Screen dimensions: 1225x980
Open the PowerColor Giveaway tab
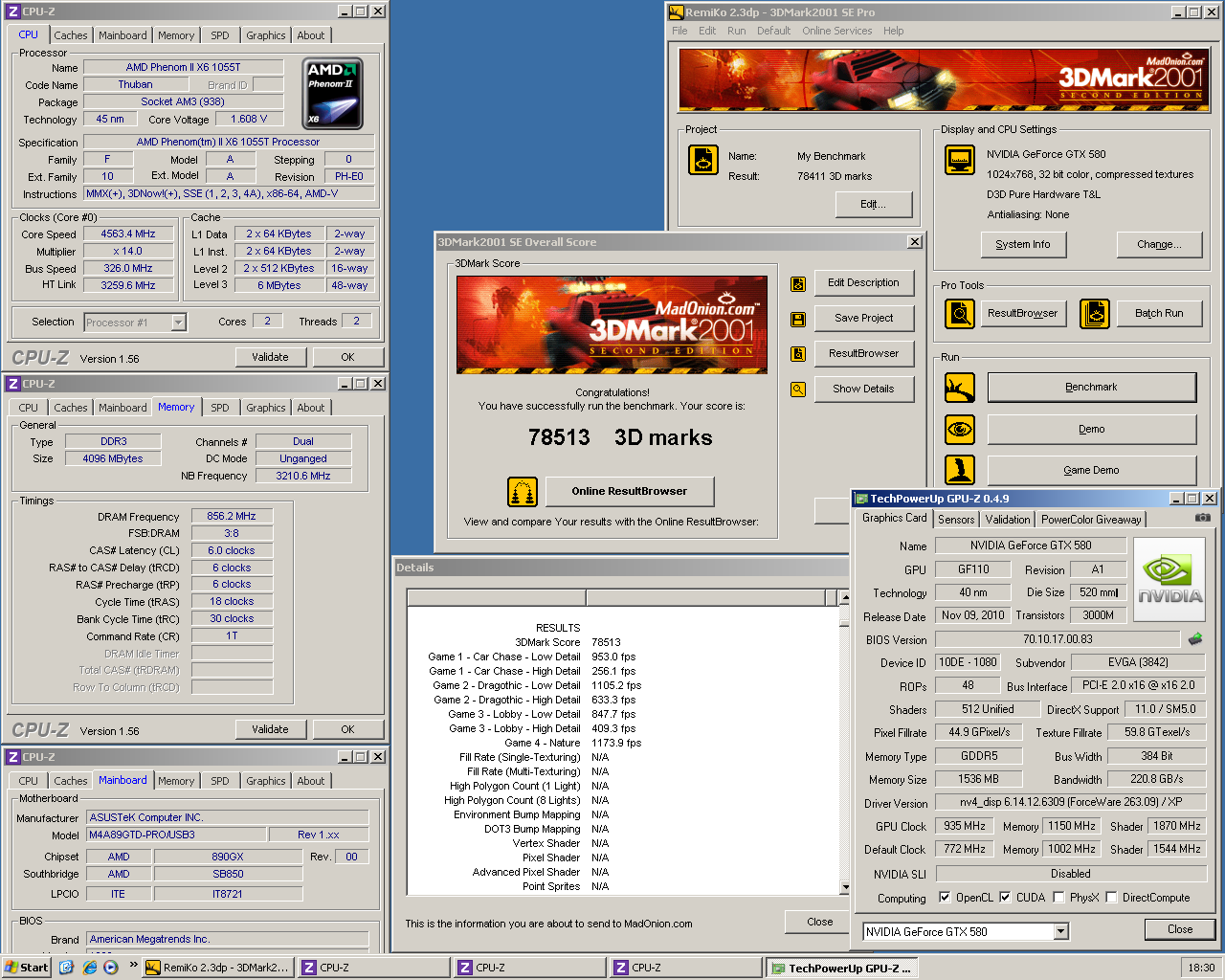point(1091,520)
